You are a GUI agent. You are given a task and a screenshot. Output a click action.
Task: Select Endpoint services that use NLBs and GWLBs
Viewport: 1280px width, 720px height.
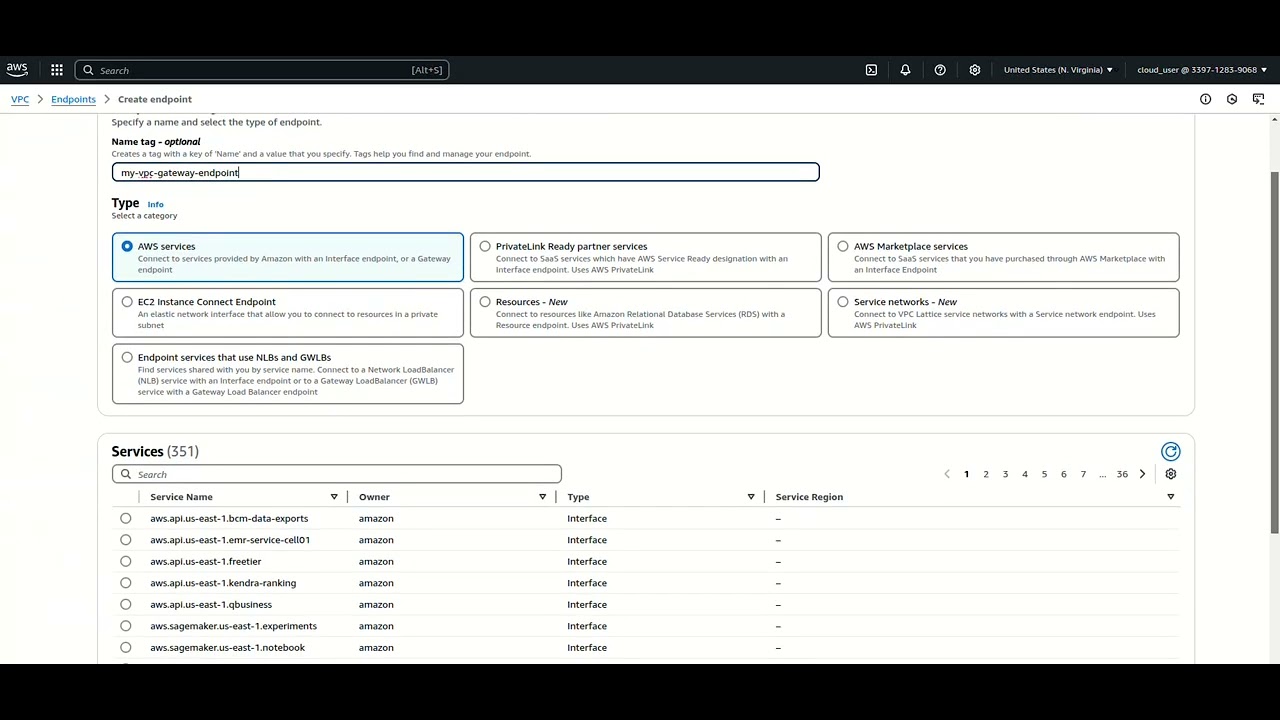[x=288, y=374]
